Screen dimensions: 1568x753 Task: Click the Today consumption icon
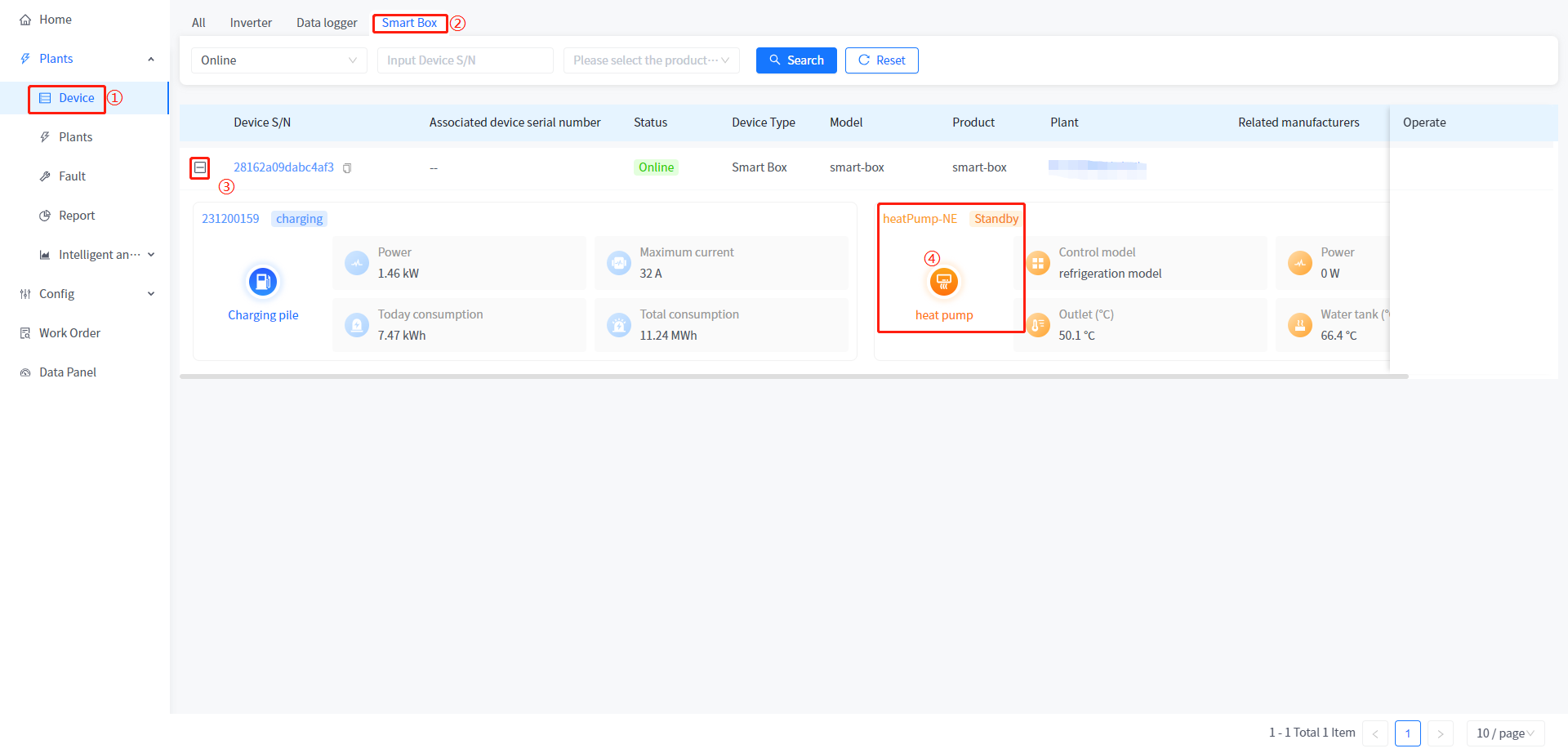[x=357, y=325]
